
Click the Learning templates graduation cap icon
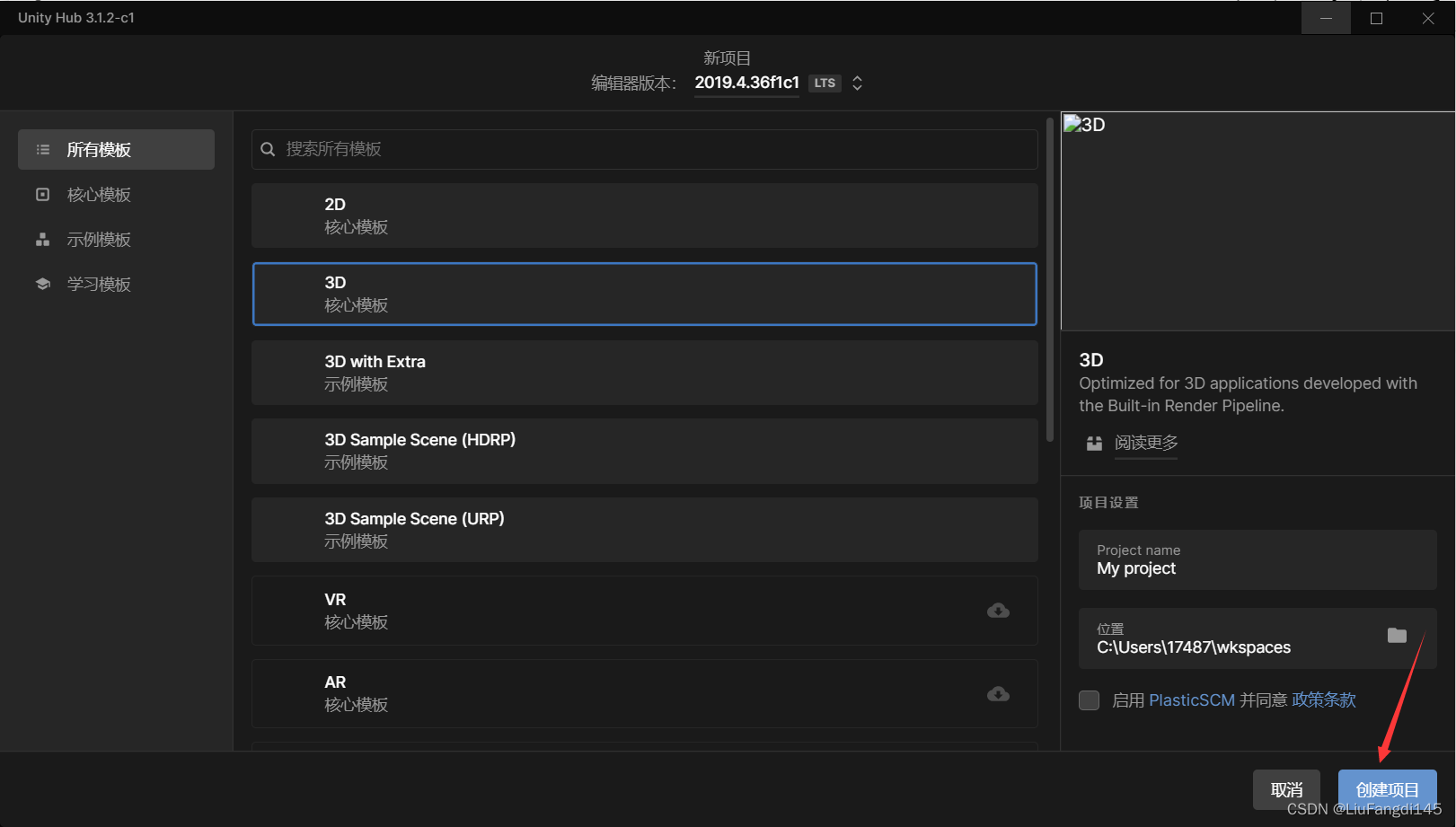point(42,284)
